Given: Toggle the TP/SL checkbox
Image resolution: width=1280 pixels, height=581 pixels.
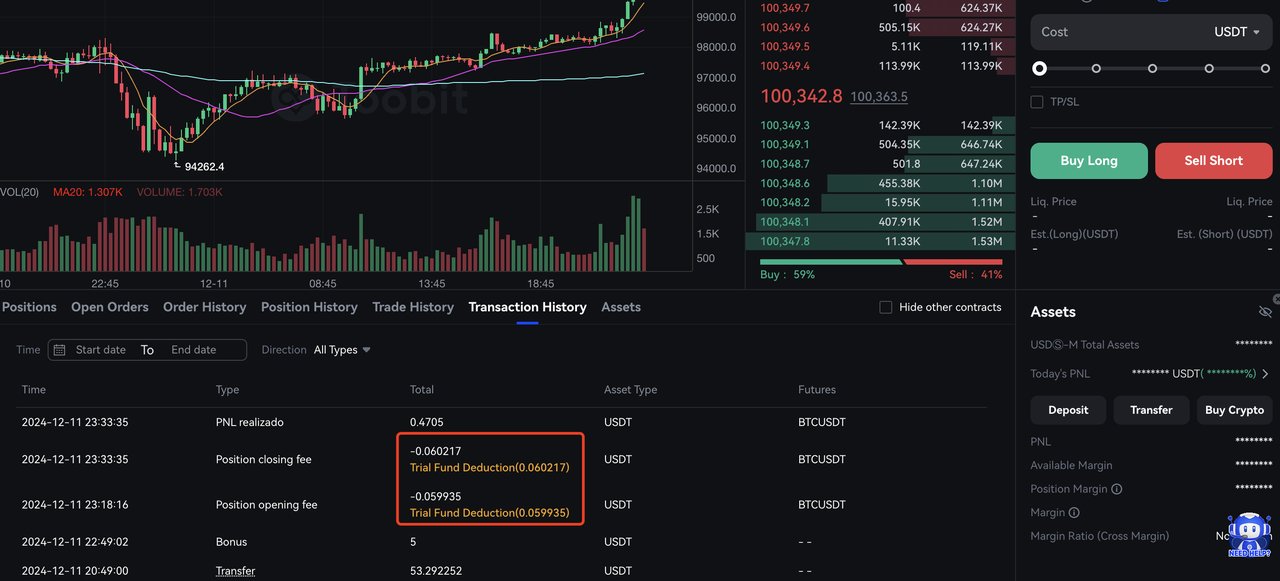Looking at the screenshot, I should pyautogui.click(x=1037, y=102).
